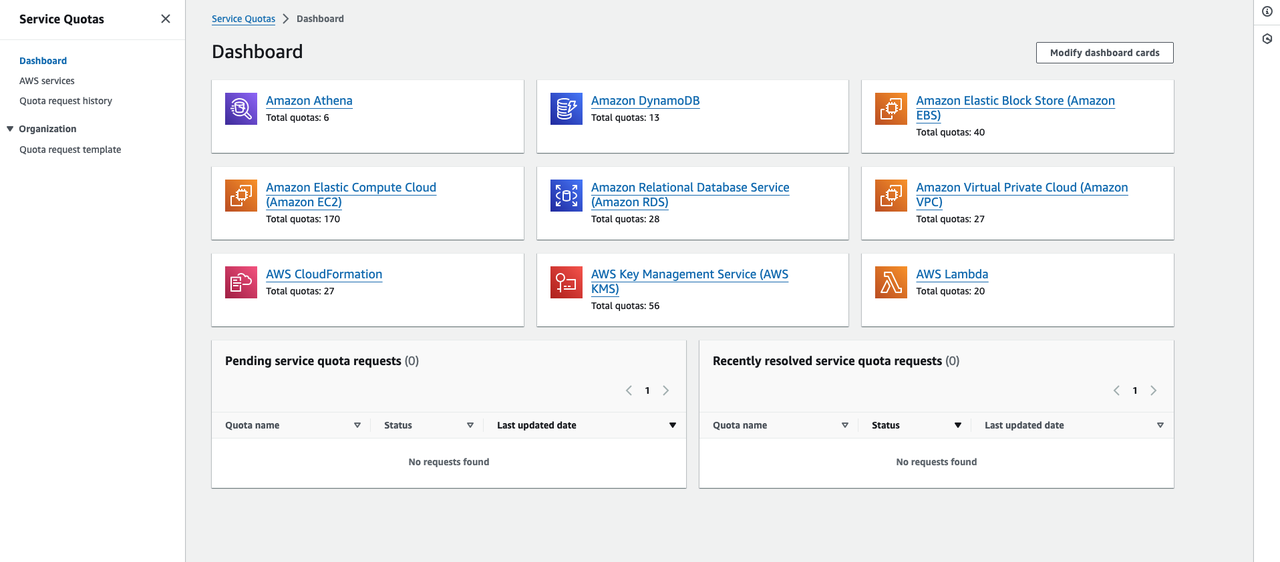Click page 1 in pending requests pagination
This screenshot has height=562, width=1280.
[x=647, y=391]
